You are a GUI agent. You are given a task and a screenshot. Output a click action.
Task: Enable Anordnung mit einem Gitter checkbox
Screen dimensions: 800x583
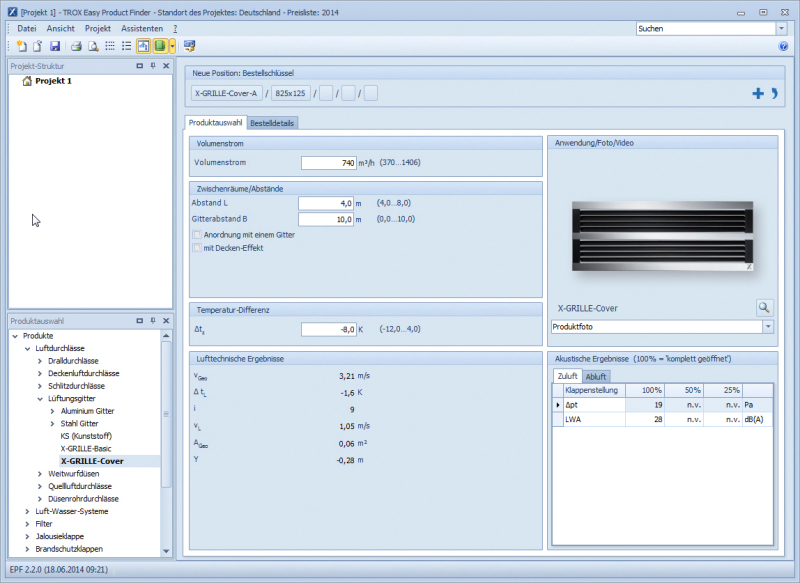pyautogui.click(x=197, y=235)
